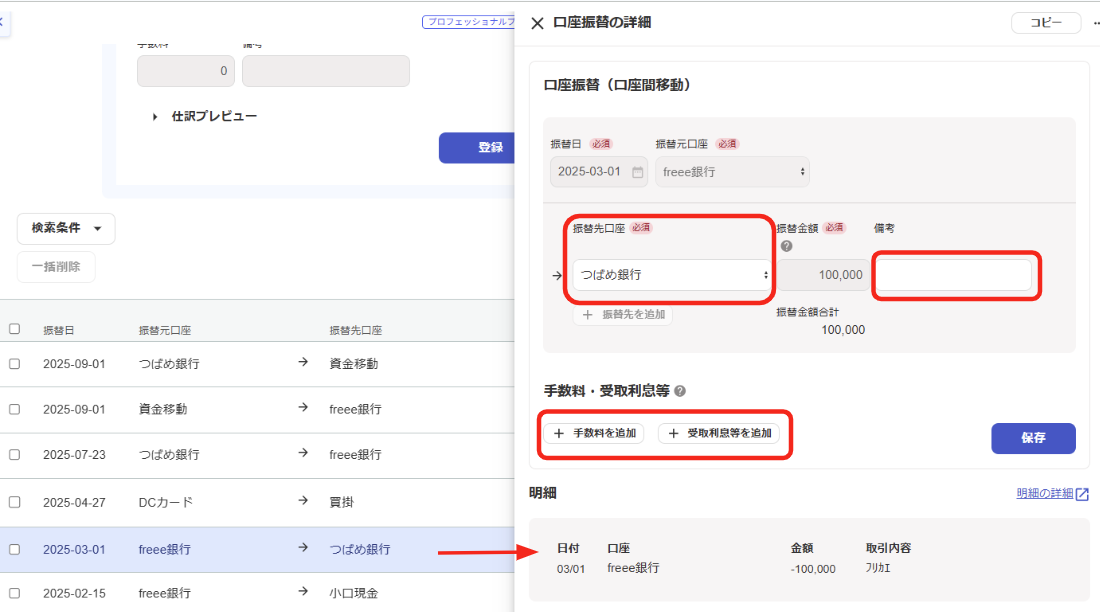Check the 2025-09-01 つばめ銀行 row checkbox
1100x612 pixels.
[14, 364]
